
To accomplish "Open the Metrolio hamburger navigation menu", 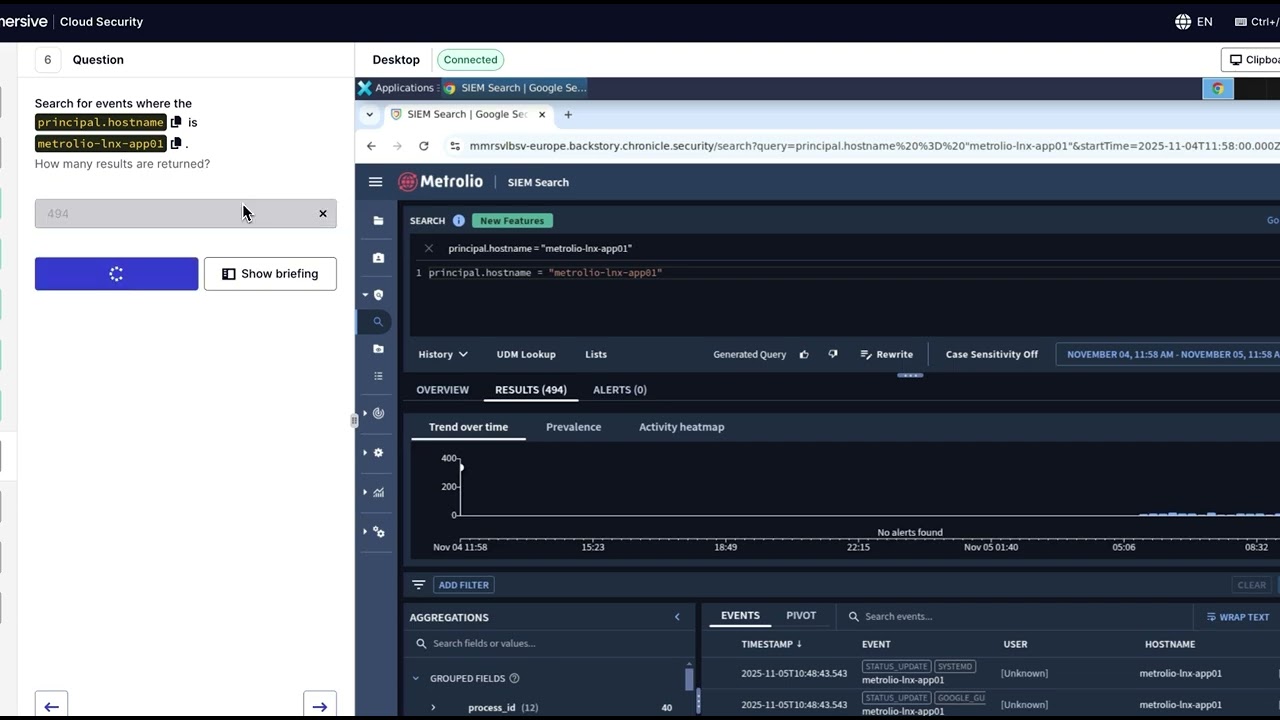I will tap(375, 182).
